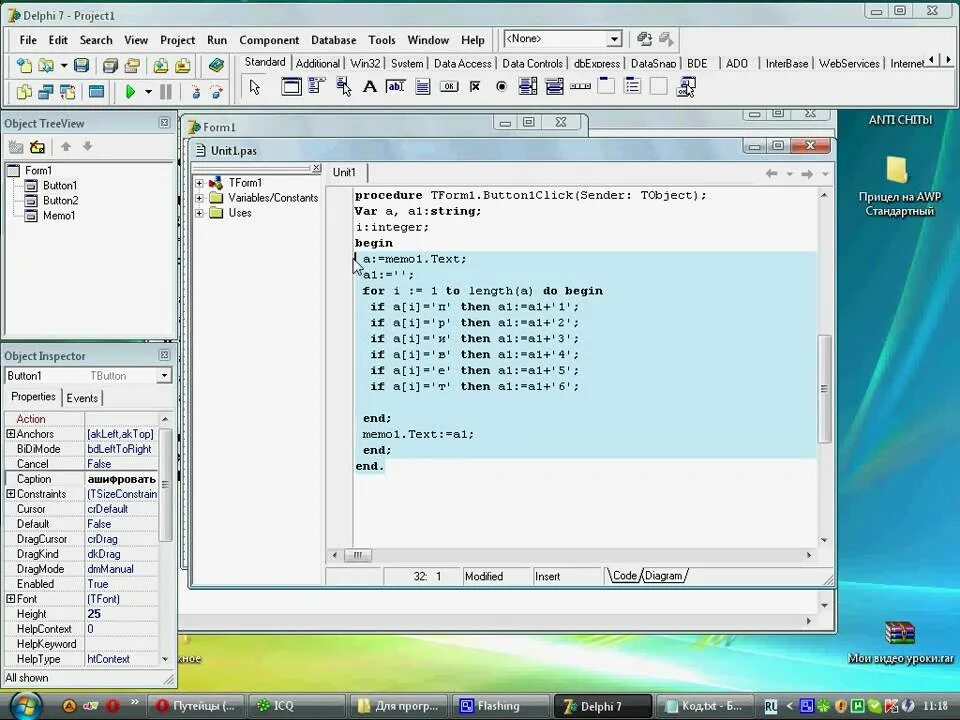Click the Windows Start orb
Image resolution: width=960 pixels, height=720 pixels.
[x=26, y=705]
